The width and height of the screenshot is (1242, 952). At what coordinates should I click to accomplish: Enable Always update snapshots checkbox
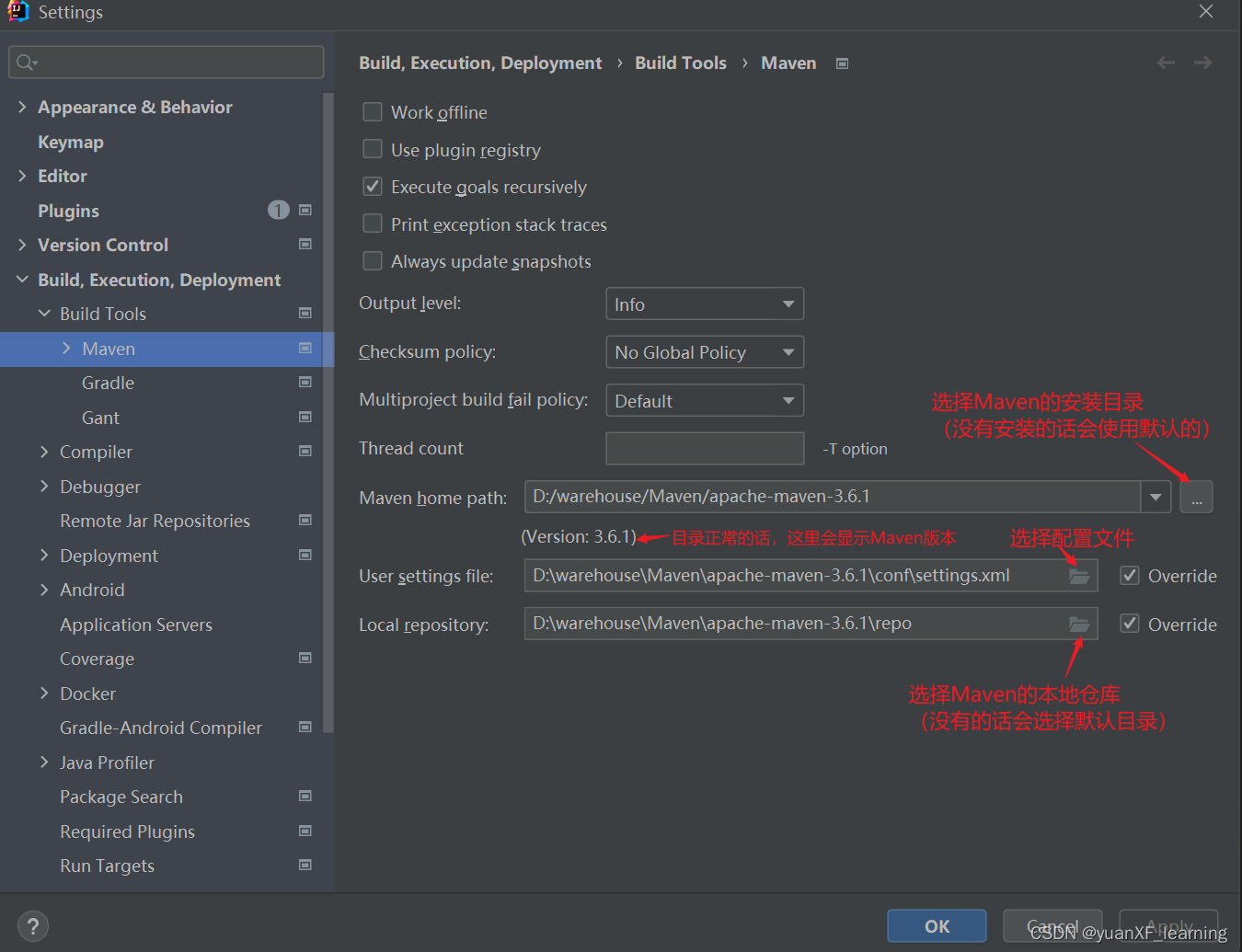point(373,261)
